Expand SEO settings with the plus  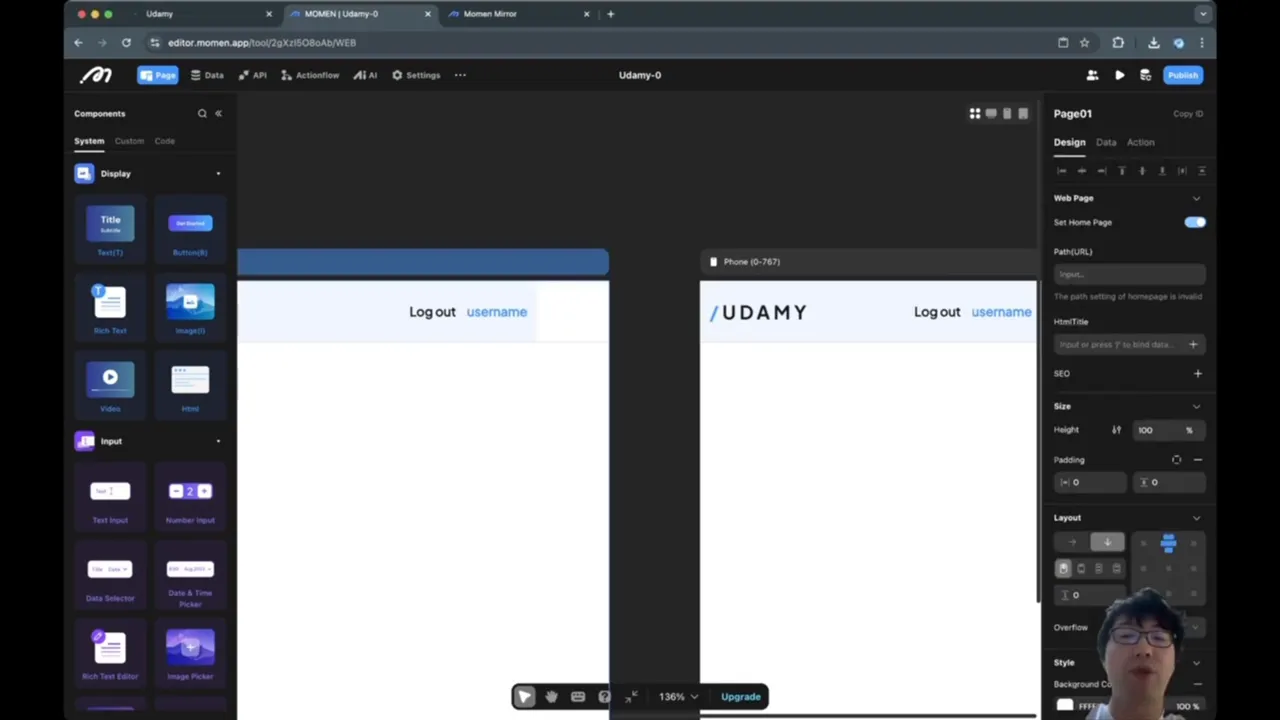tap(1197, 373)
